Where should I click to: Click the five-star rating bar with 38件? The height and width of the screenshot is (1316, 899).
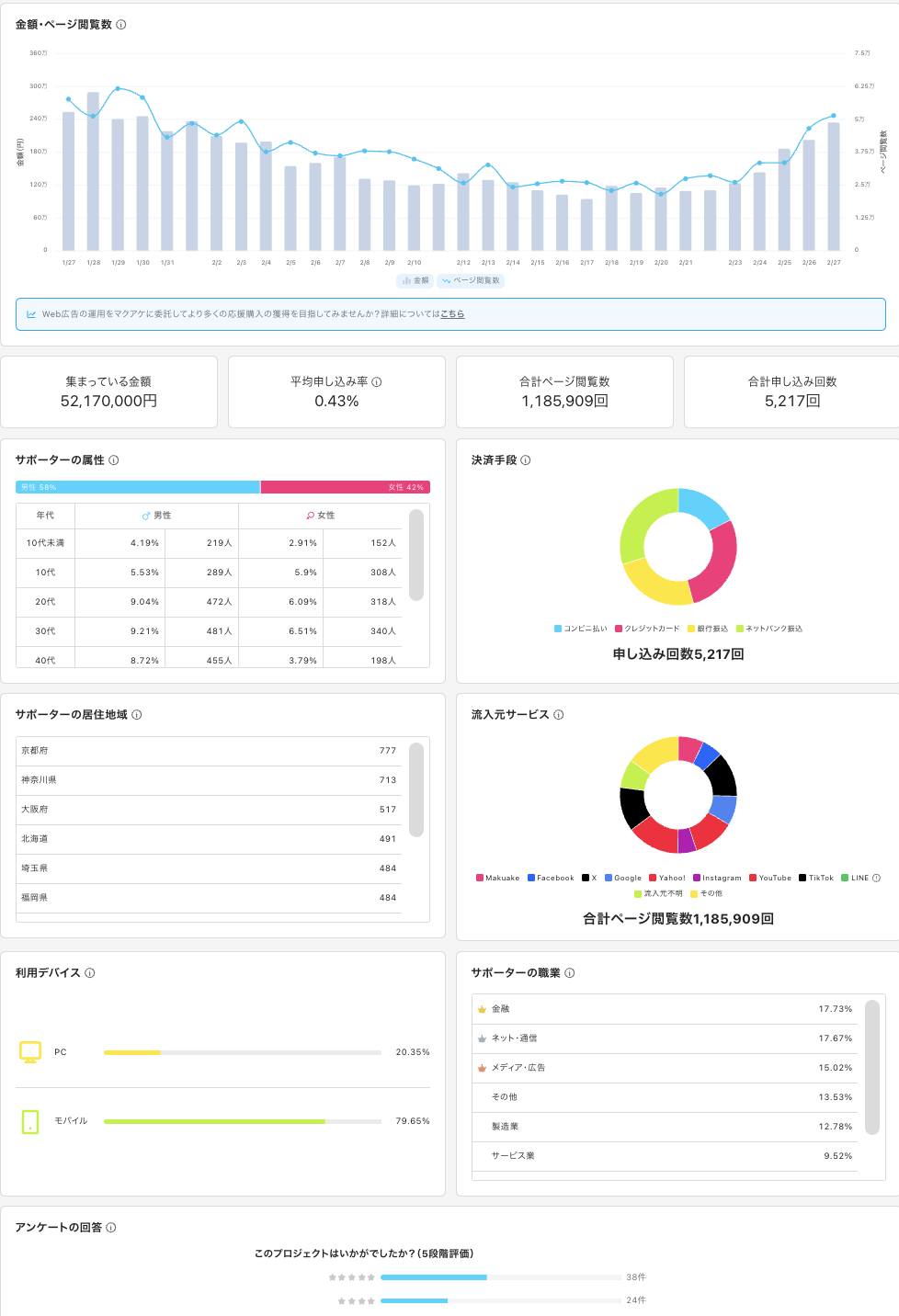(501, 1277)
